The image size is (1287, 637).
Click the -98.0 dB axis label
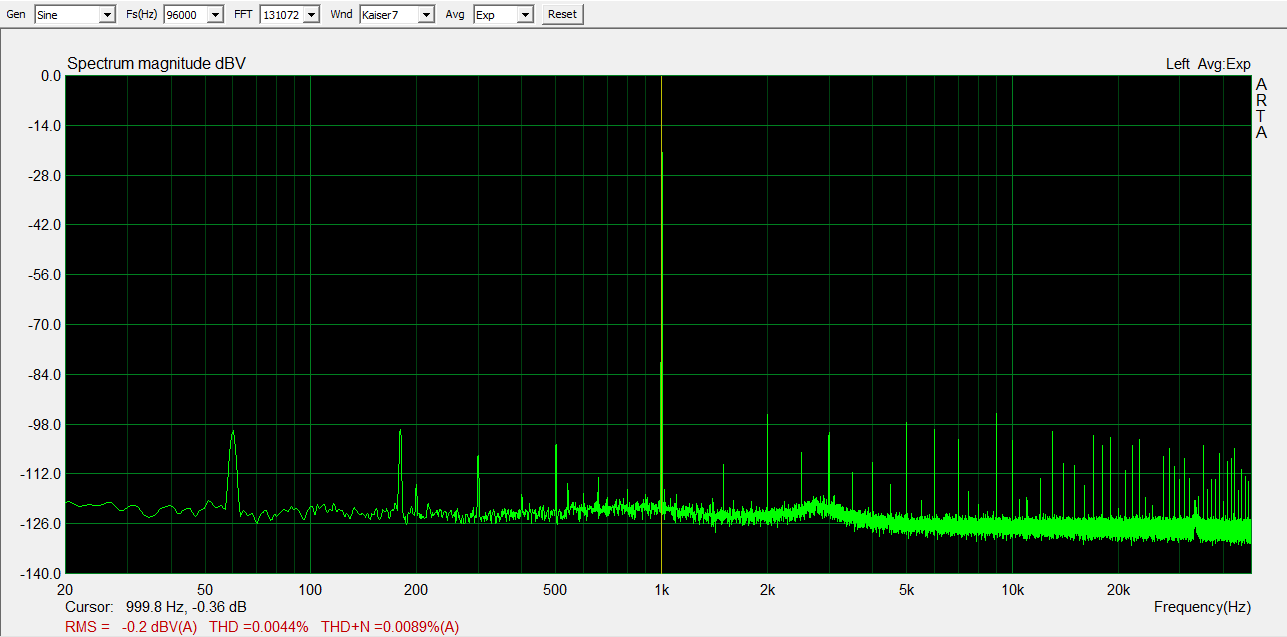(43, 424)
